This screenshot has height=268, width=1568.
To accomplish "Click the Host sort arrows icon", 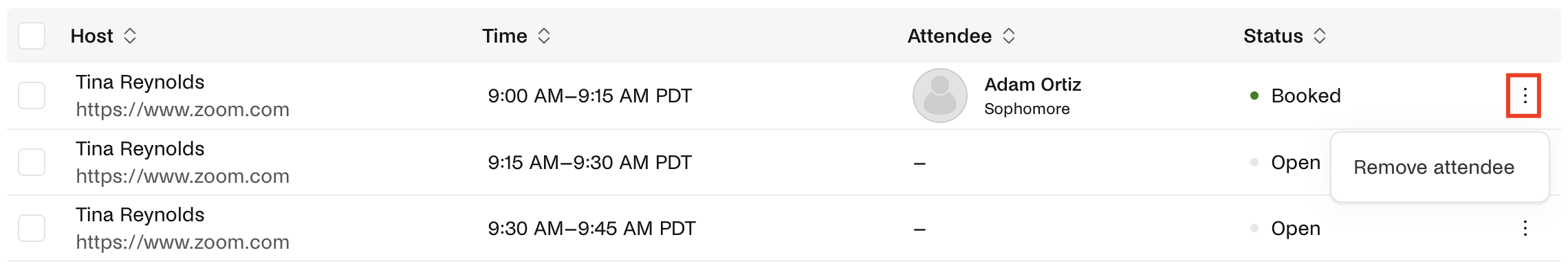I will point(130,36).
